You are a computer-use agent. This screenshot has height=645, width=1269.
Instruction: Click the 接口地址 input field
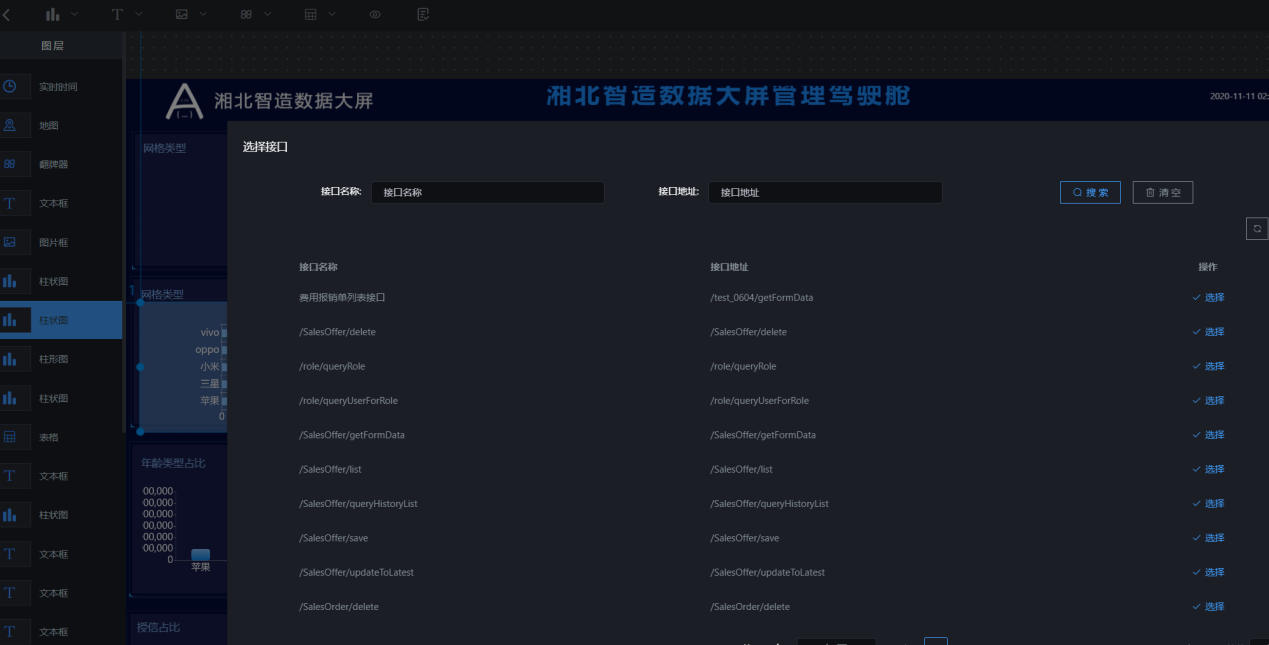[x=824, y=192]
